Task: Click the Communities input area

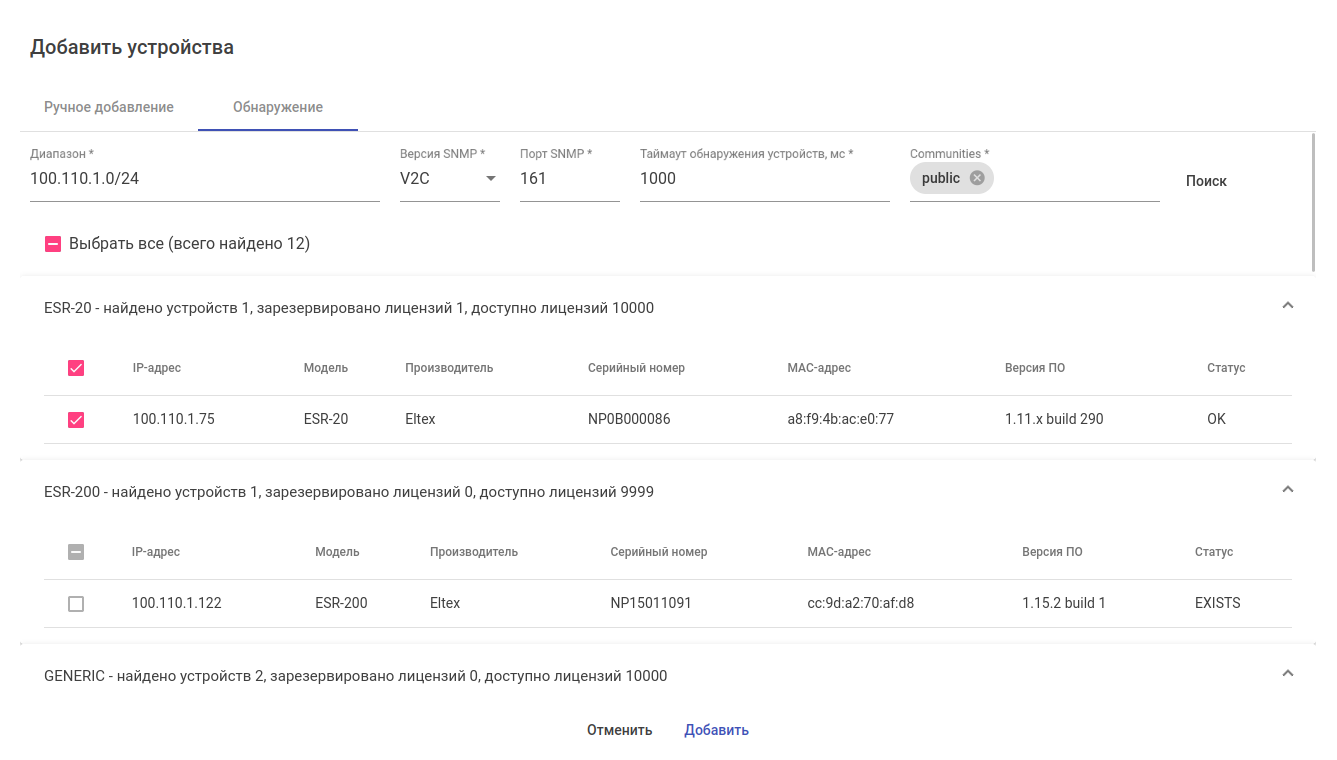Action: tap(1075, 179)
